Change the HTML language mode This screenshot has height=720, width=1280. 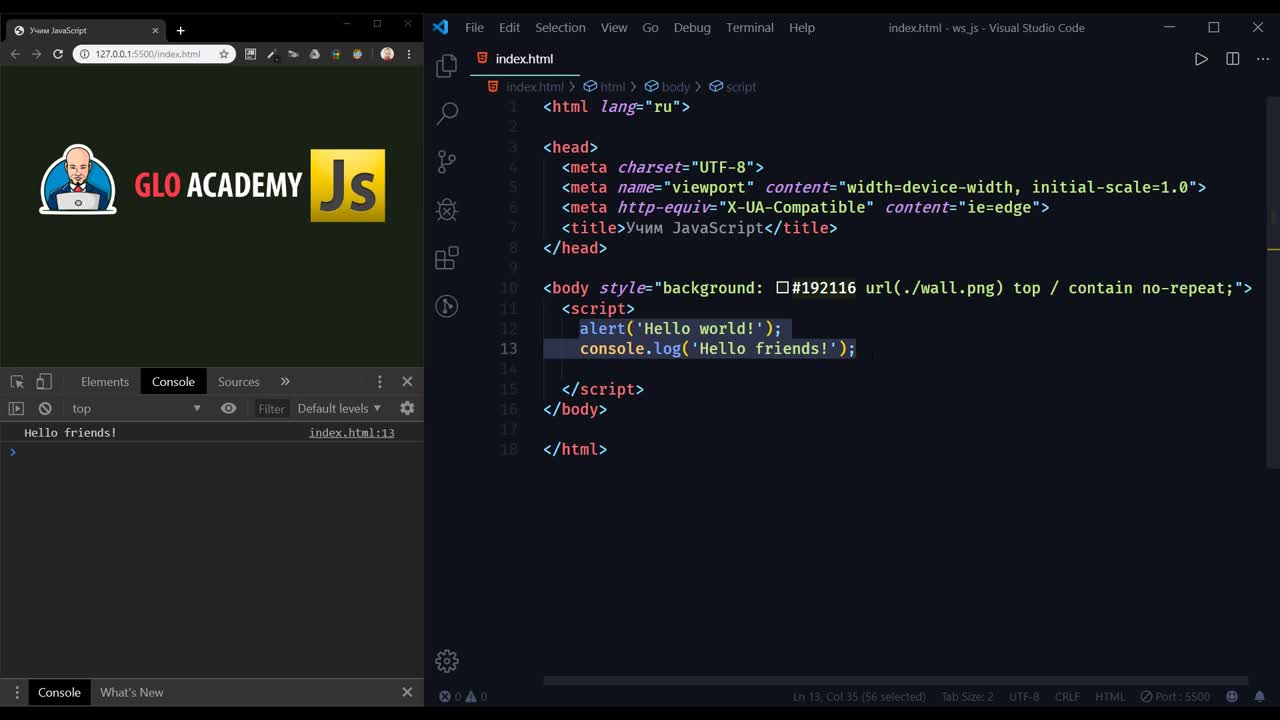(x=1110, y=697)
